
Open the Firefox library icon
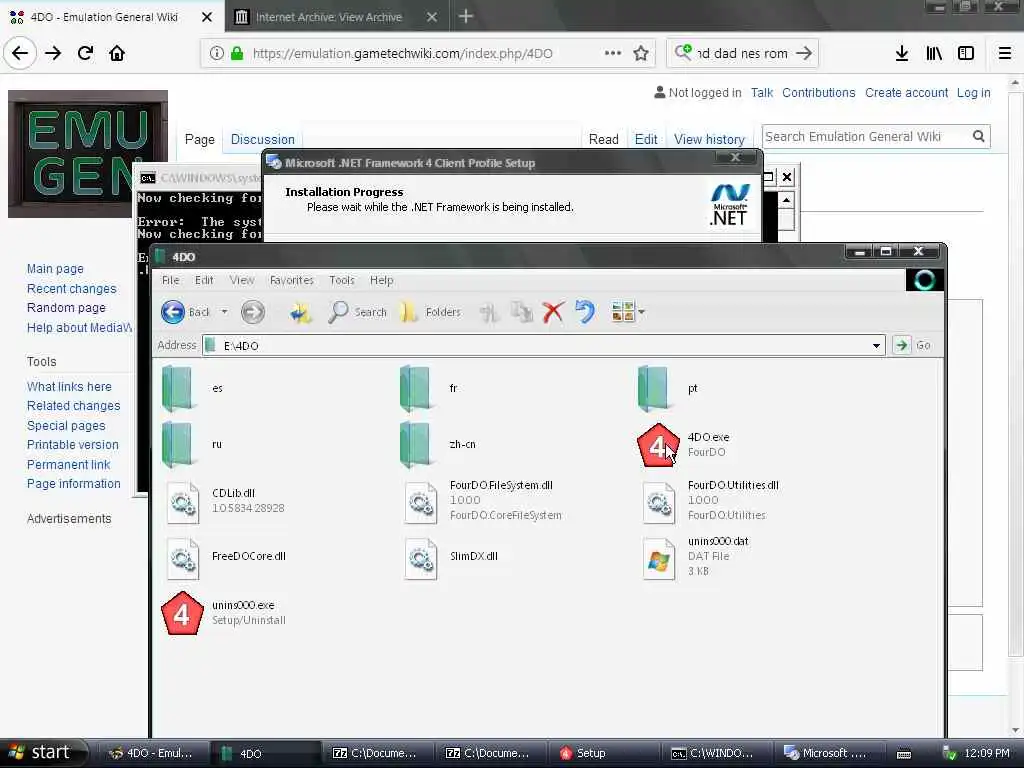pyautogui.click(x=934, y=54)
